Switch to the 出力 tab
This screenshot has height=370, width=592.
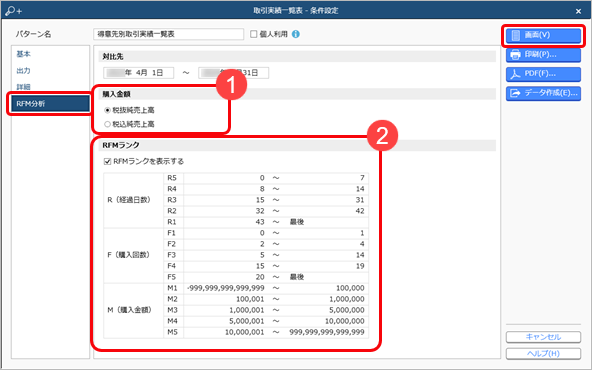[23, 71]
